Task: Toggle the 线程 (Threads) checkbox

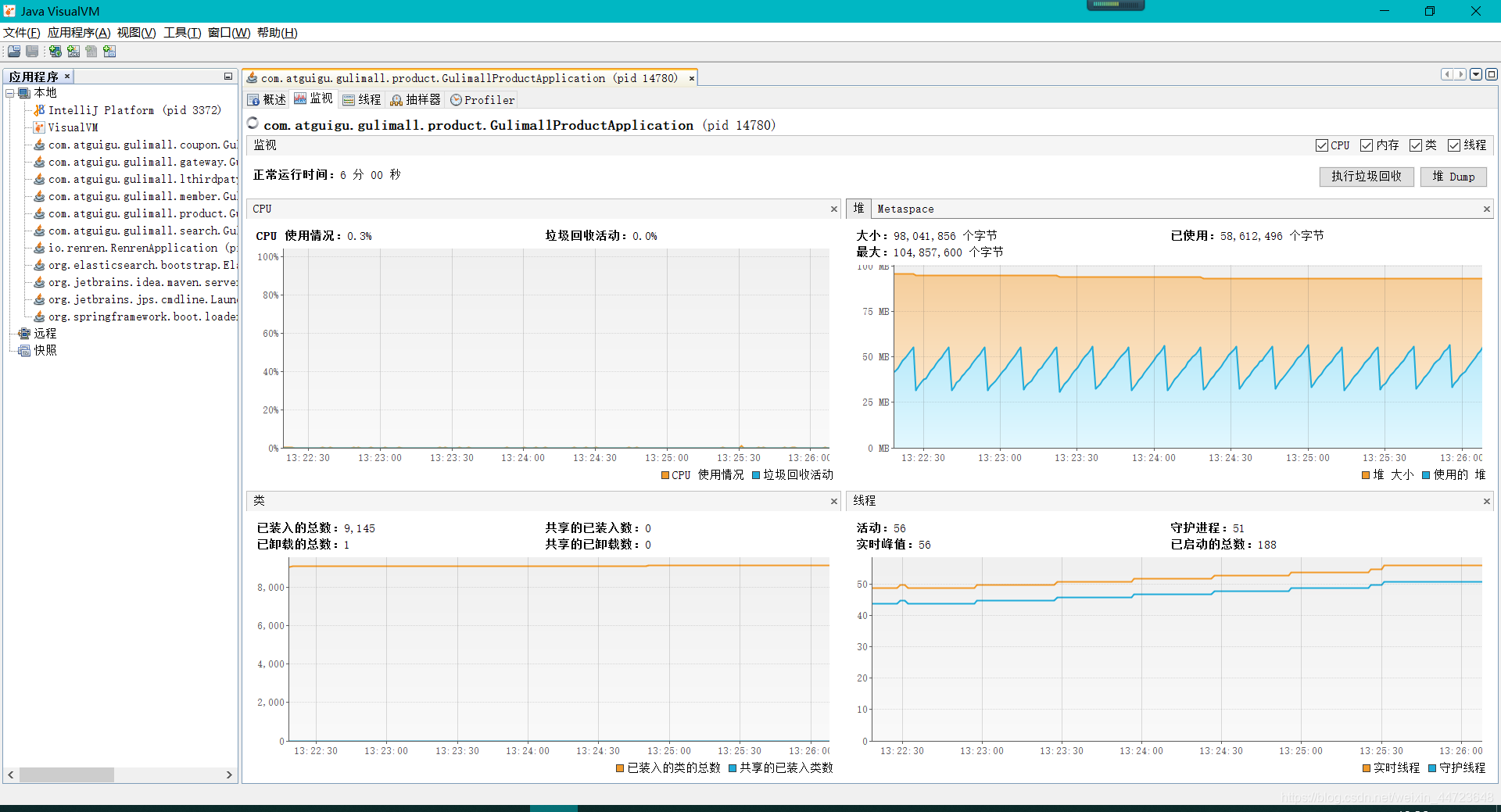Action: tap(1454, 145)
